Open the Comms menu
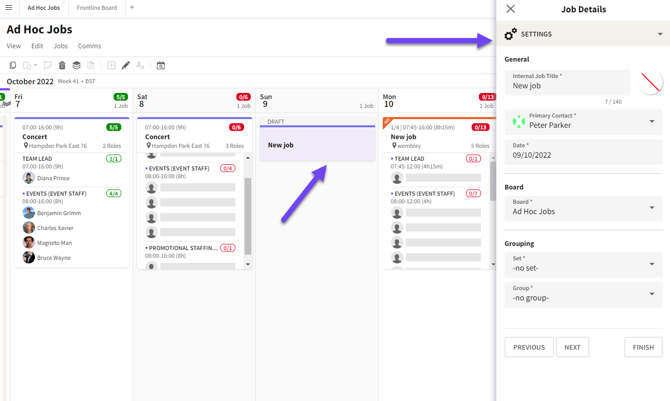The height and width of the screenshot is (401, 670). [89, 46]
